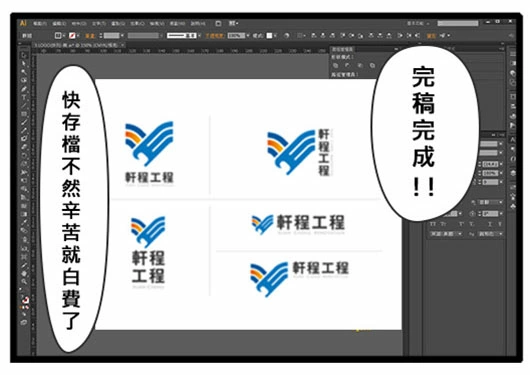Select the Direct Selection tool
This screenshot has width=530, height=375.
point(24,64)
